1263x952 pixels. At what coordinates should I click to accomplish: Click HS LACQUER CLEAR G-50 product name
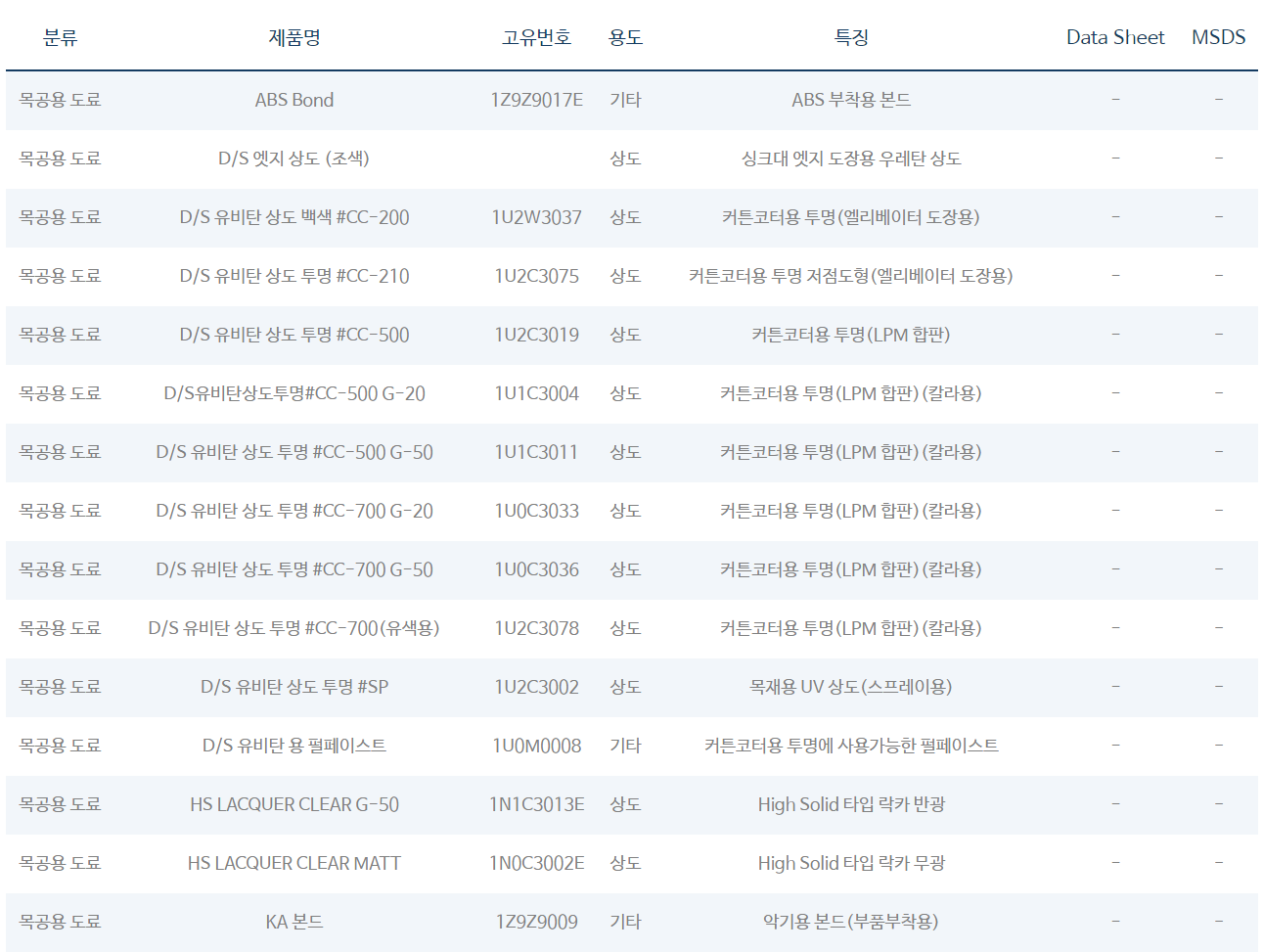click(294, 804)
